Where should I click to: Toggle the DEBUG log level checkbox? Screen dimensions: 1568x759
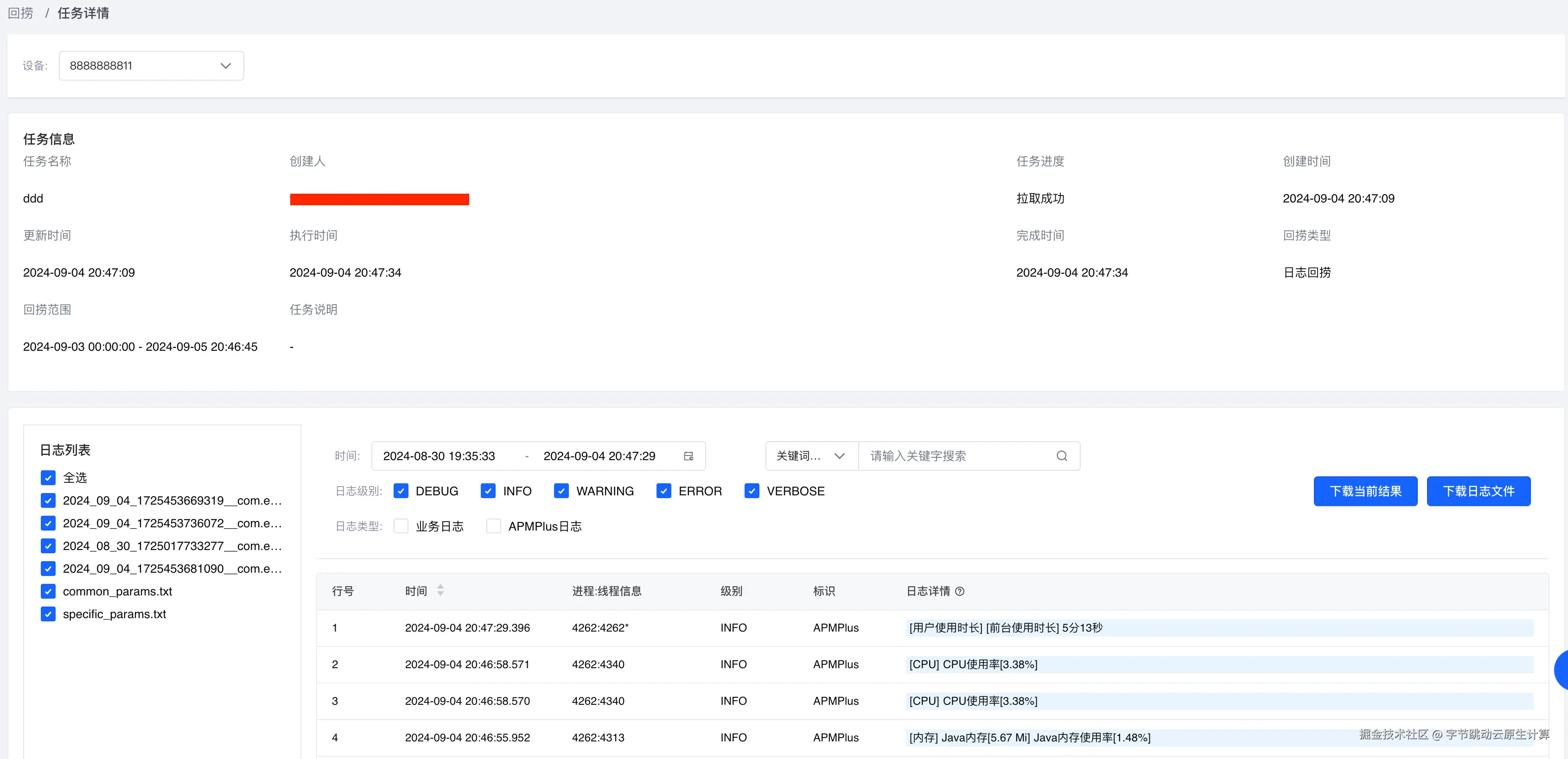(401, 491)
